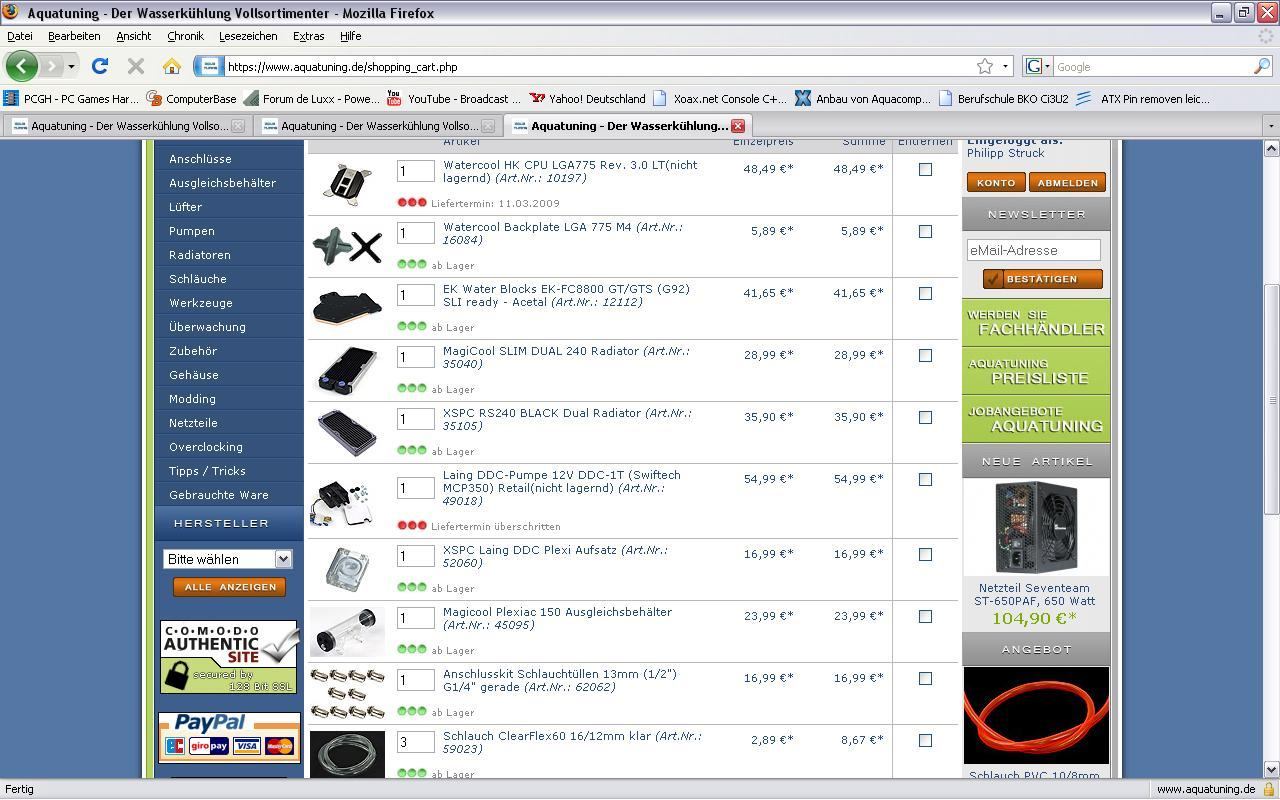Image resolution: width=1280 pixels, height=800 pixels.
Task: Tick remove checkbox for XSPC RS240 BLACK
Action: 925,417
